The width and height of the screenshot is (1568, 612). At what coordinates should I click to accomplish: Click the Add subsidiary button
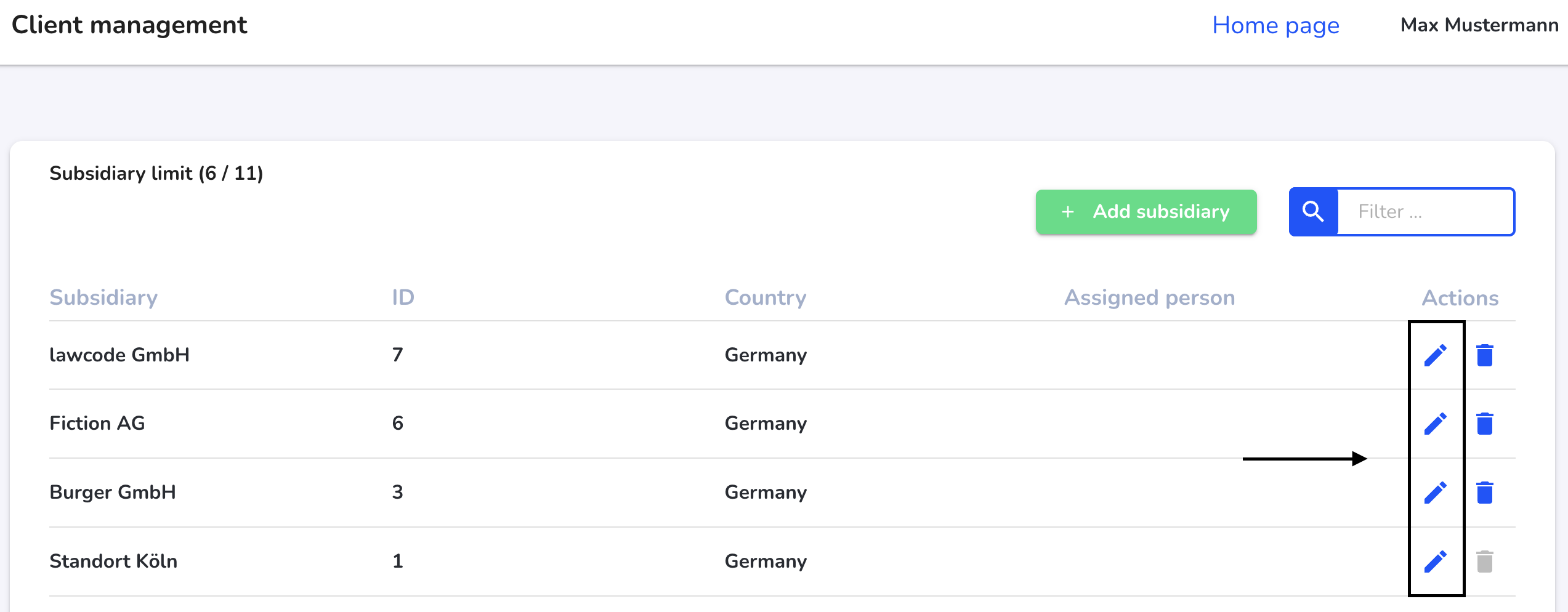tap(1146, 212)
